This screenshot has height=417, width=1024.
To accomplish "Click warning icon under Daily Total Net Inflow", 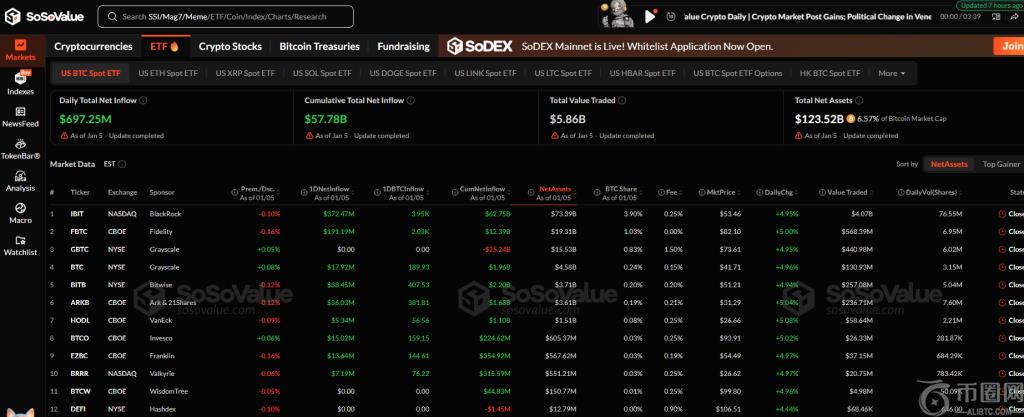I will (64, 136).
